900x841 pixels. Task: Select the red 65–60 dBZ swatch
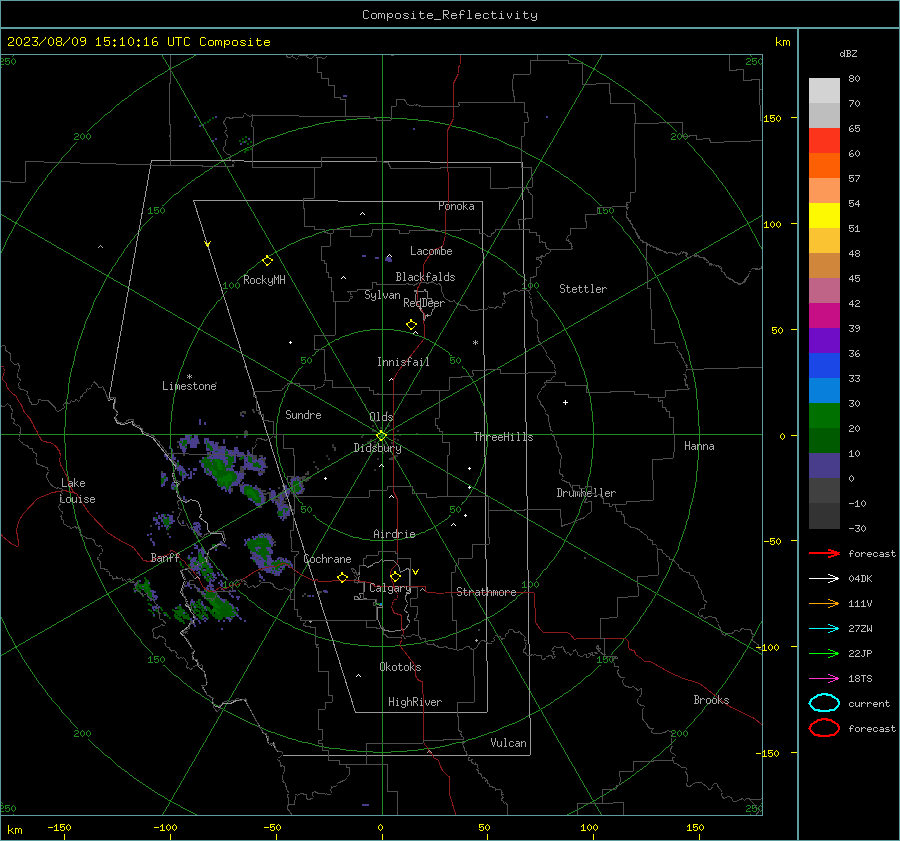(x=824, y=140)
